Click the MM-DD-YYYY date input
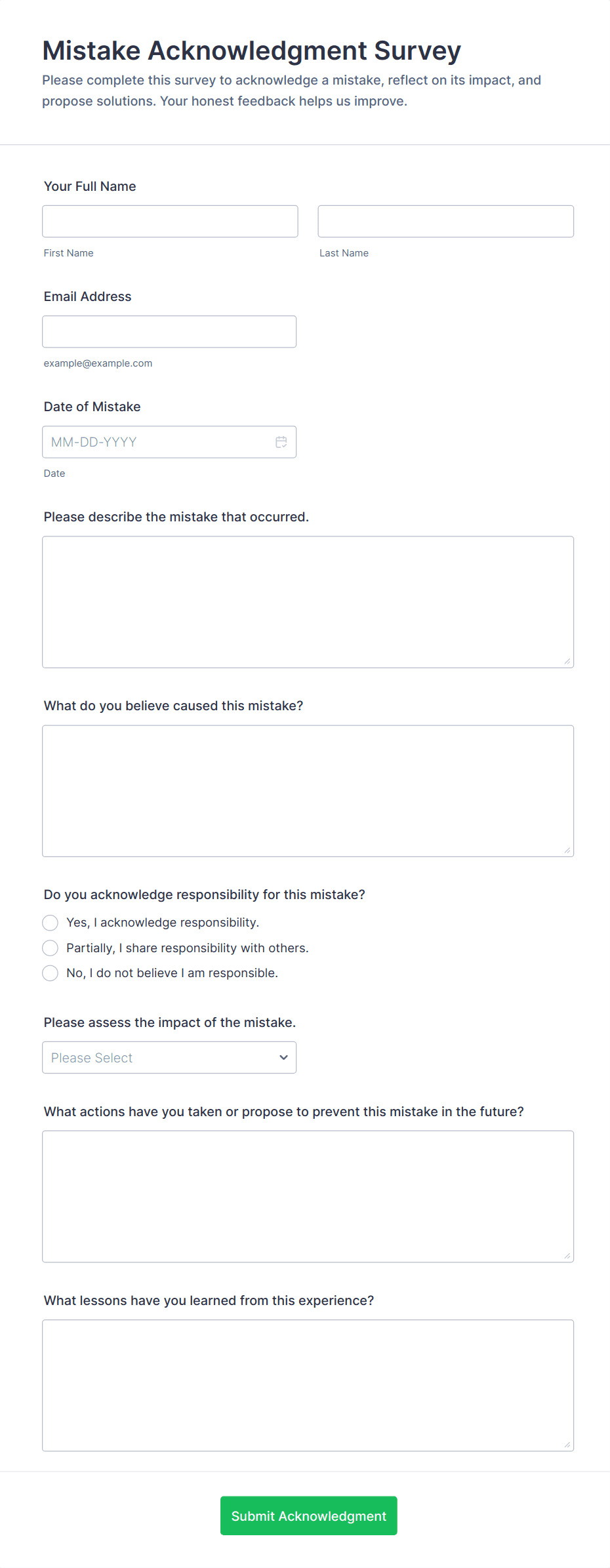Viewport: 610px width, 1568px height. [151, 441]
